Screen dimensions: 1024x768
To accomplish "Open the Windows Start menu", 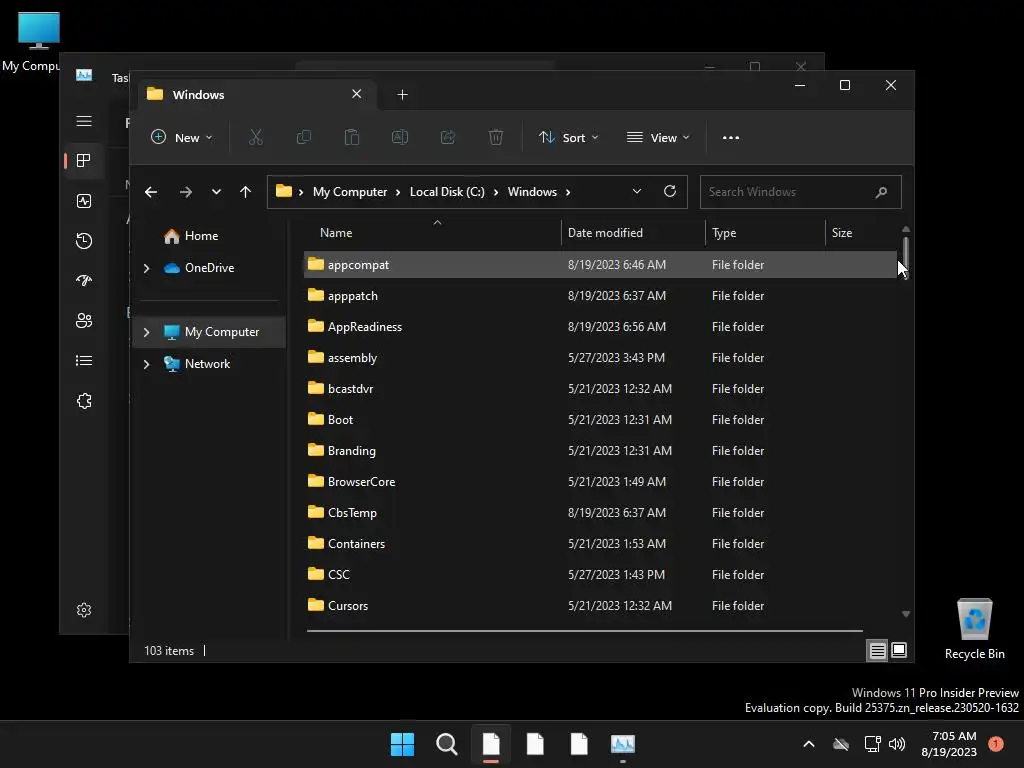I will tap(402, 744).
